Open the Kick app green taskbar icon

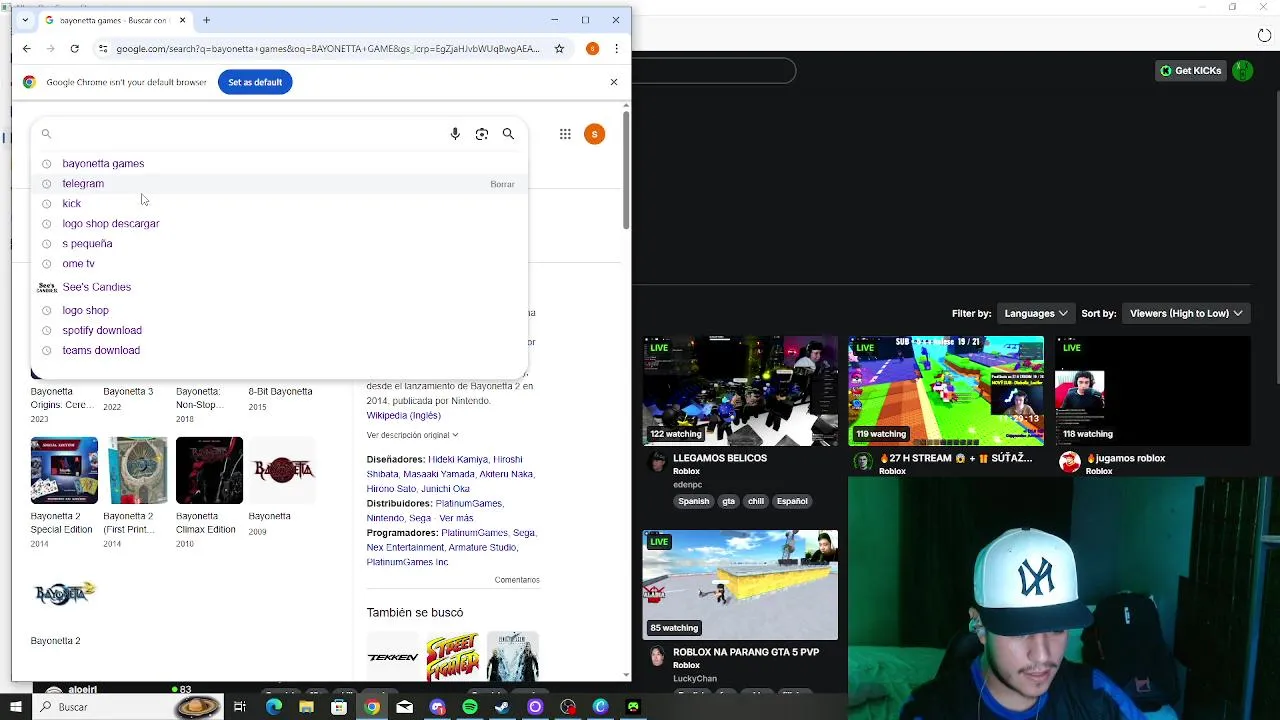click(633, 707)
